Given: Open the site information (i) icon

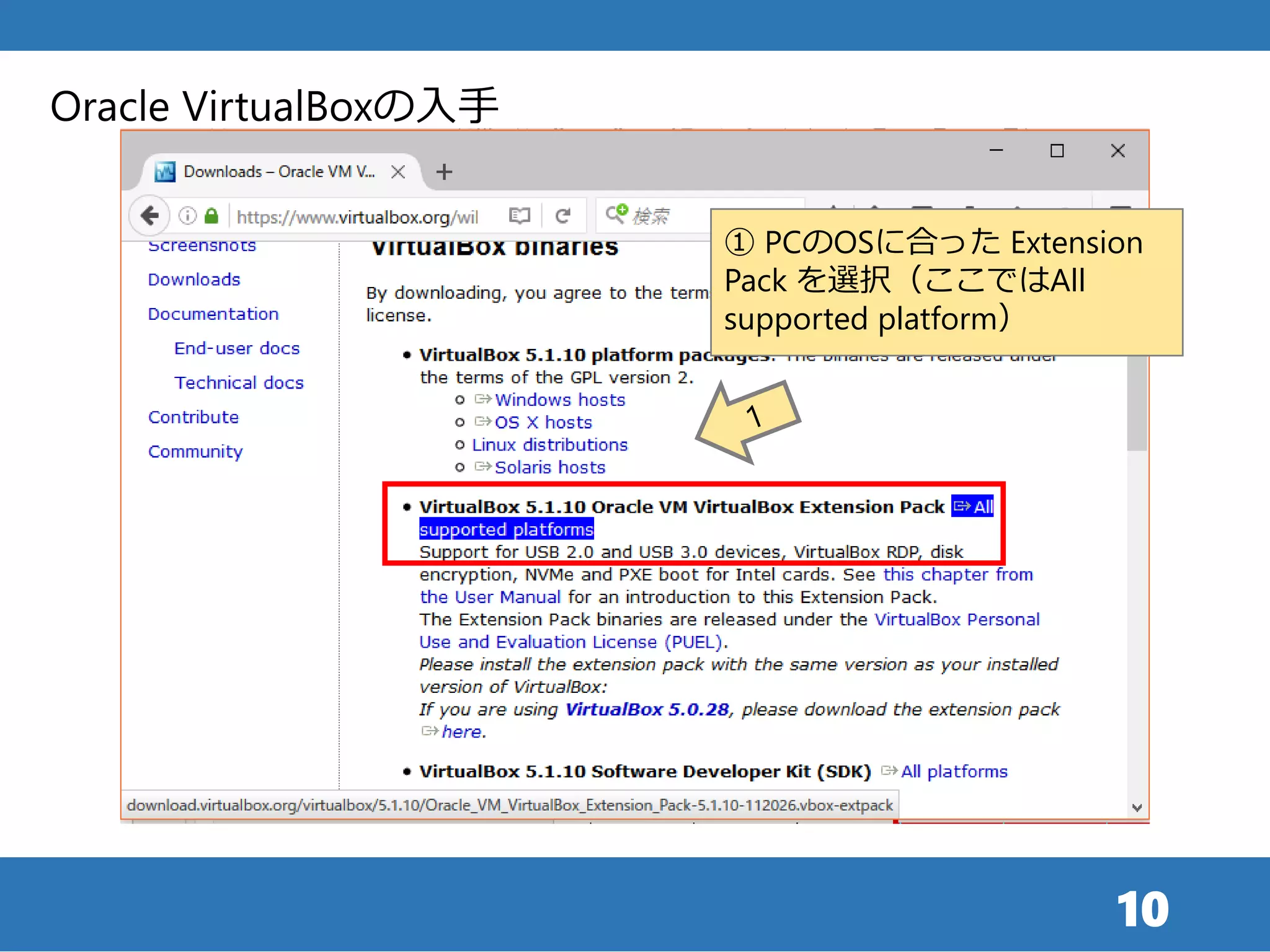Looking at the screenshot, I should point(187,216).
